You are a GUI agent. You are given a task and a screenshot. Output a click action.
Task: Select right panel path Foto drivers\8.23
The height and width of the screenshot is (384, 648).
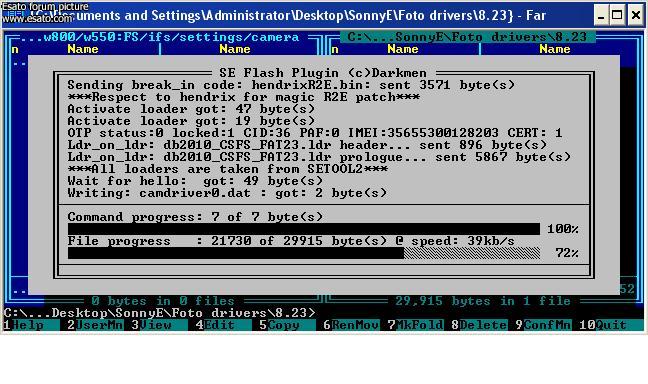click(x=467, y=37)
